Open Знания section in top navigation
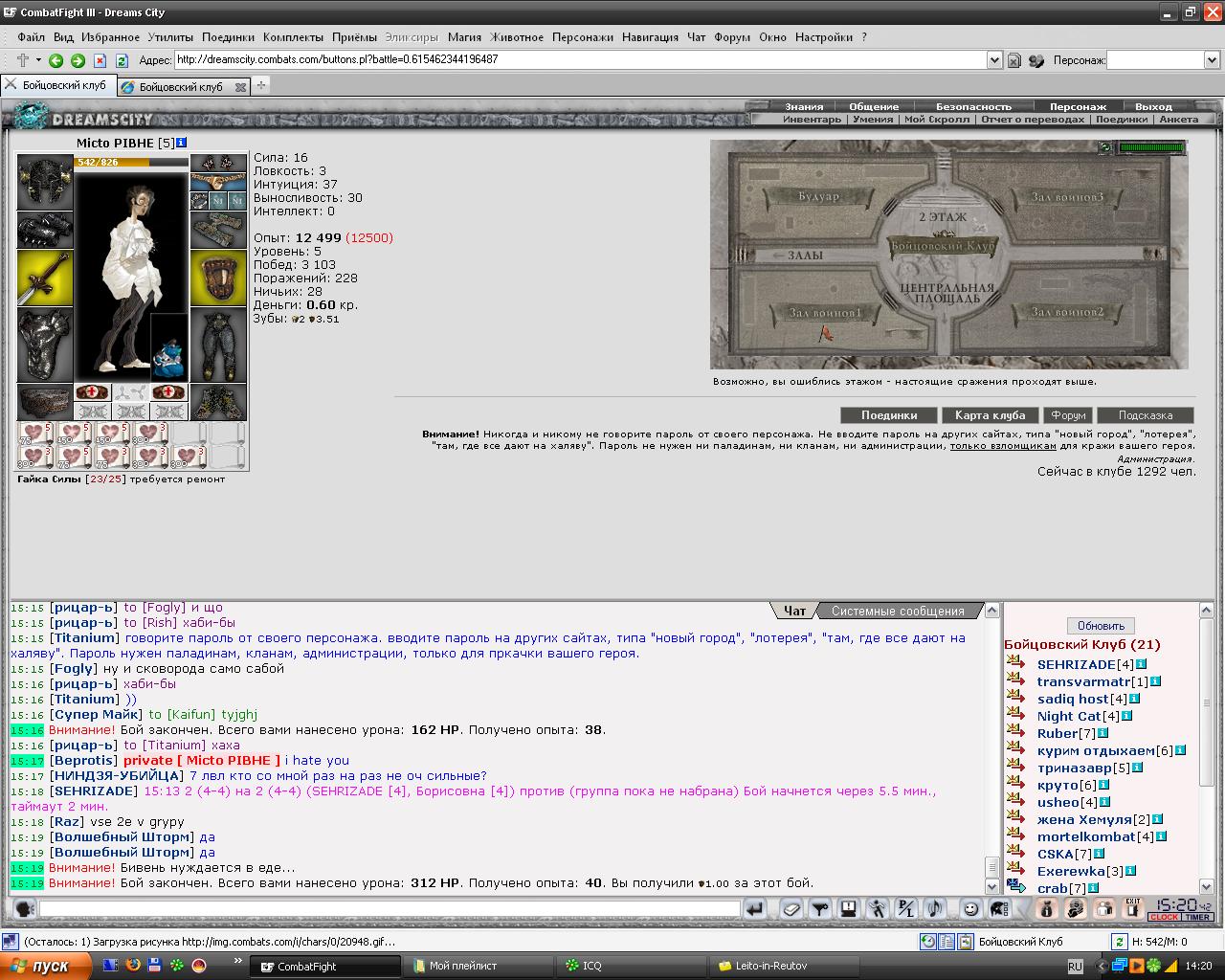The height and width of the screenshot is (980, 1225). (804, 106)
